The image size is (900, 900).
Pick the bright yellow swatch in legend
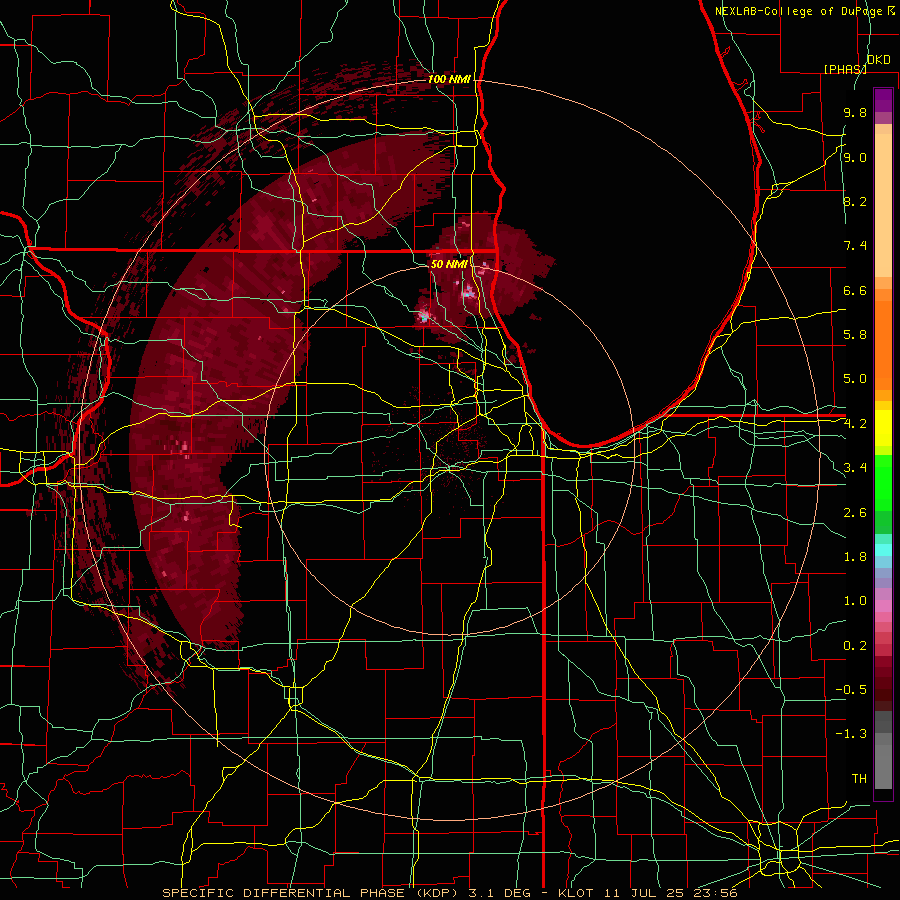pyautogui.click(x=883, y=428)
